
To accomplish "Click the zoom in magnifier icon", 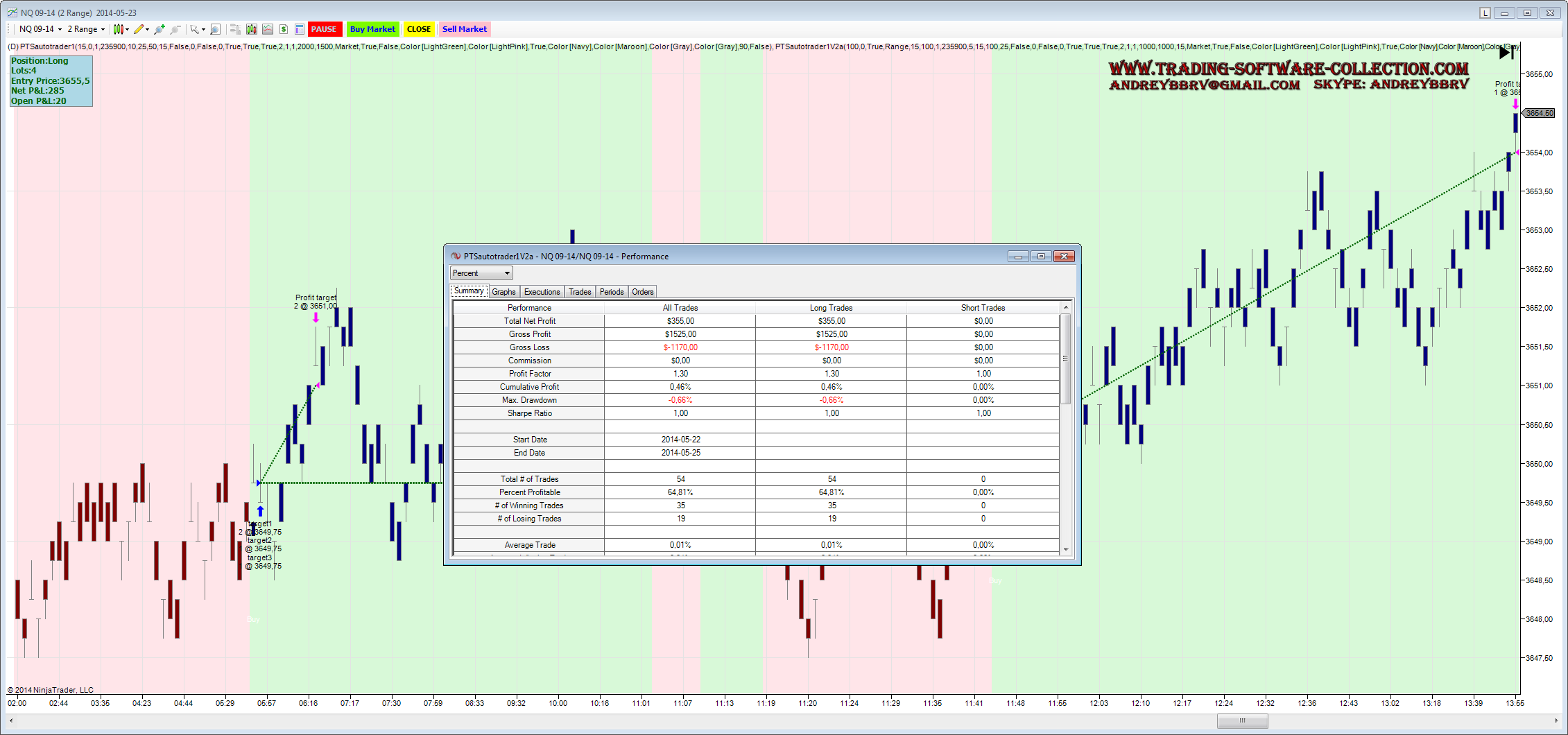I will point(160,29).
